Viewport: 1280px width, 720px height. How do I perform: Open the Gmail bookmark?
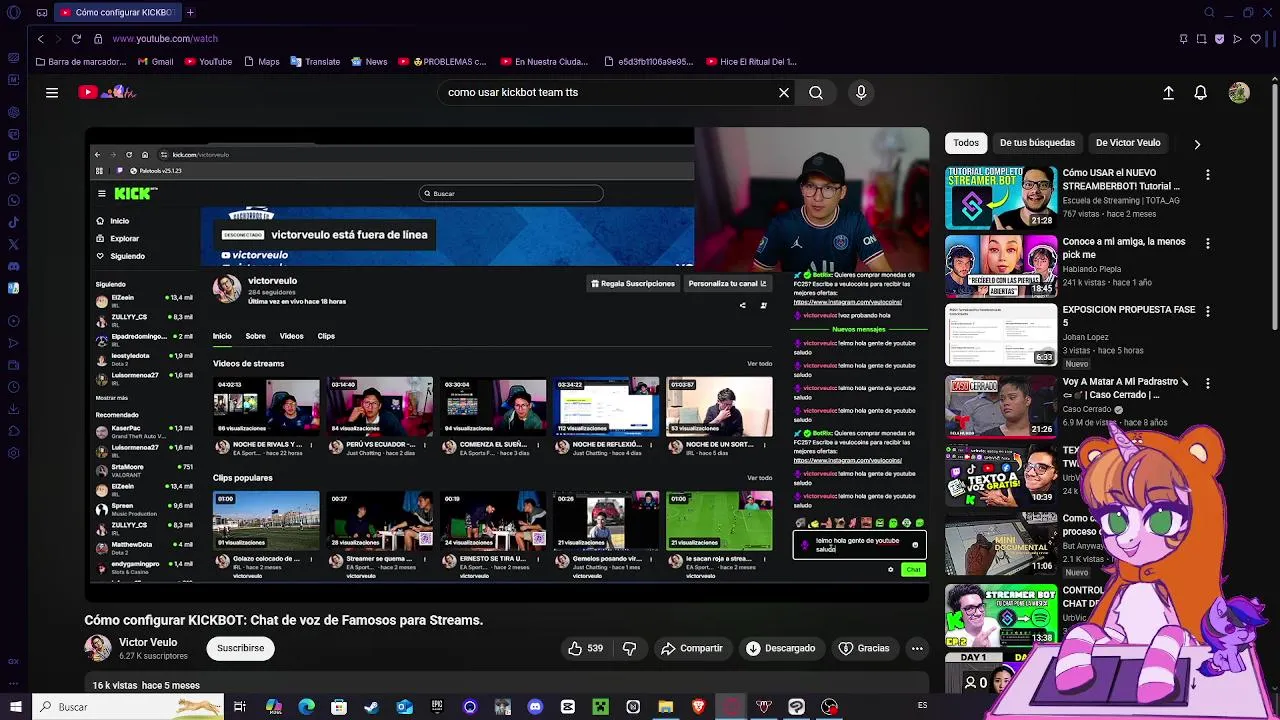[154, 62]
